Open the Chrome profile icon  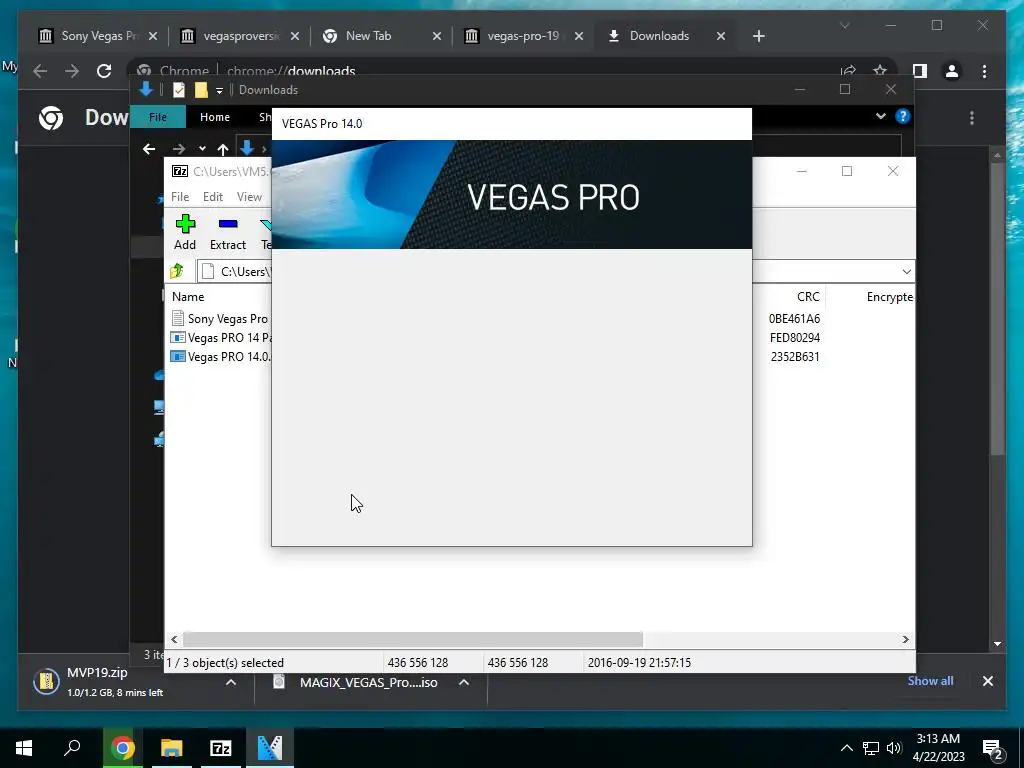point(952,71)
